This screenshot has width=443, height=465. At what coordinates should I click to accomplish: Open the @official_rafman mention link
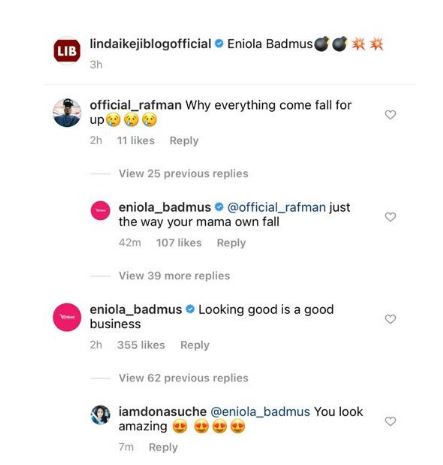276,207
